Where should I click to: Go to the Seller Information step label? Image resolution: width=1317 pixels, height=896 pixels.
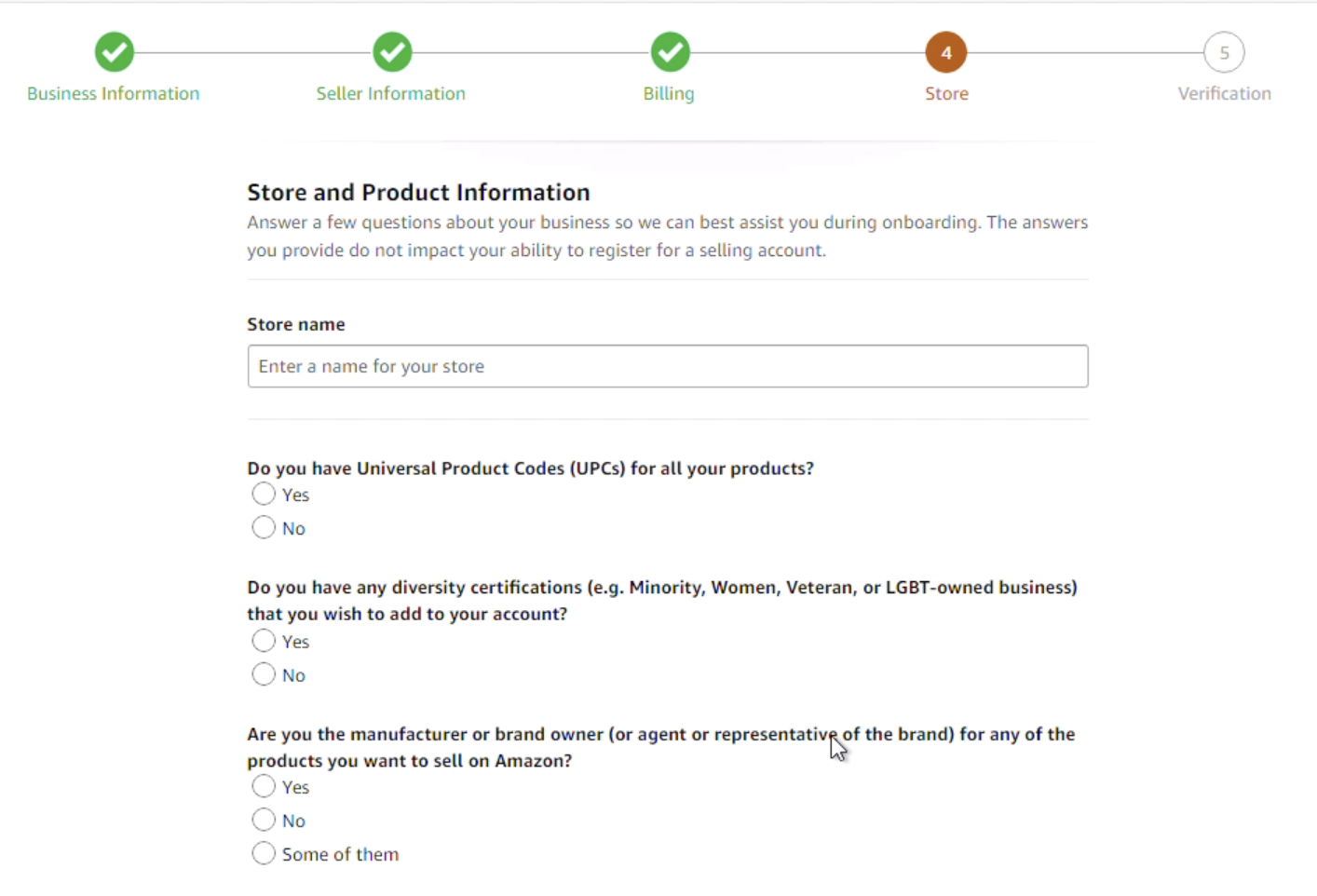tap(390, 93)
